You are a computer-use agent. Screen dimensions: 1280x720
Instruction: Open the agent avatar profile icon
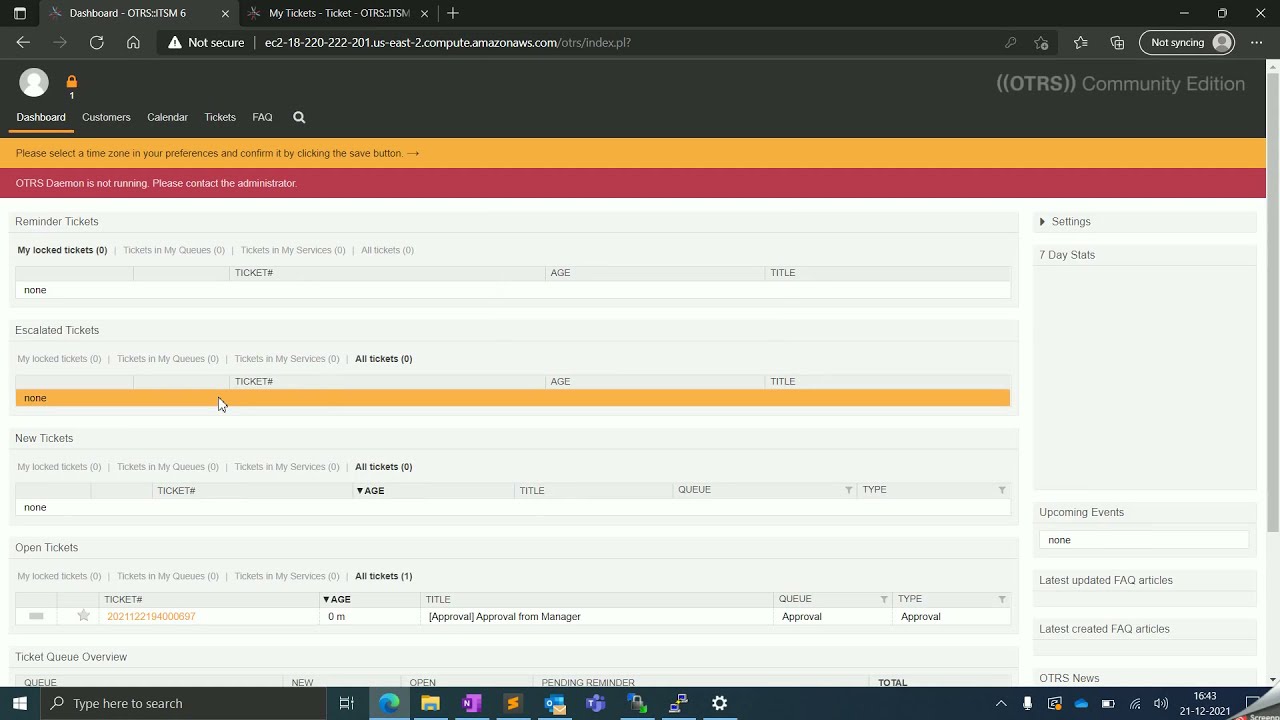coord(34,83)
